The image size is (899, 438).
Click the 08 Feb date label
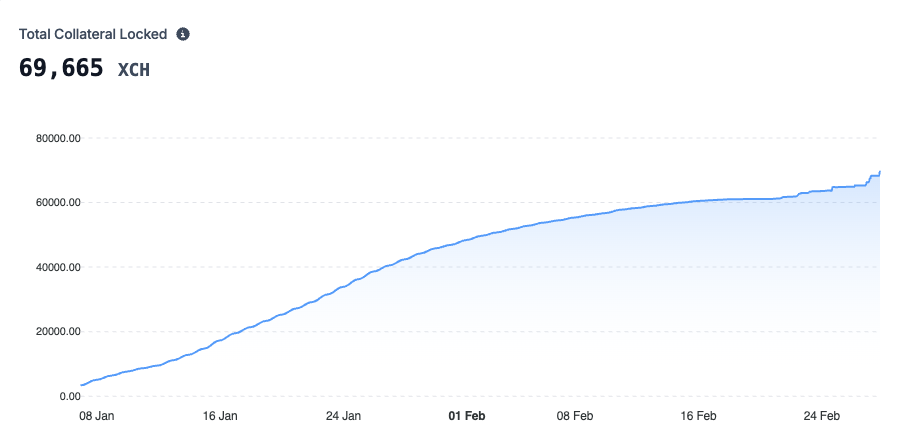pos(575,416)
